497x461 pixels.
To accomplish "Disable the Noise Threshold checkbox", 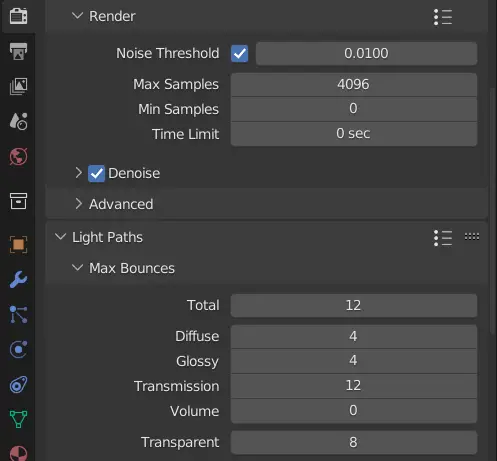I will click(239, 53).
